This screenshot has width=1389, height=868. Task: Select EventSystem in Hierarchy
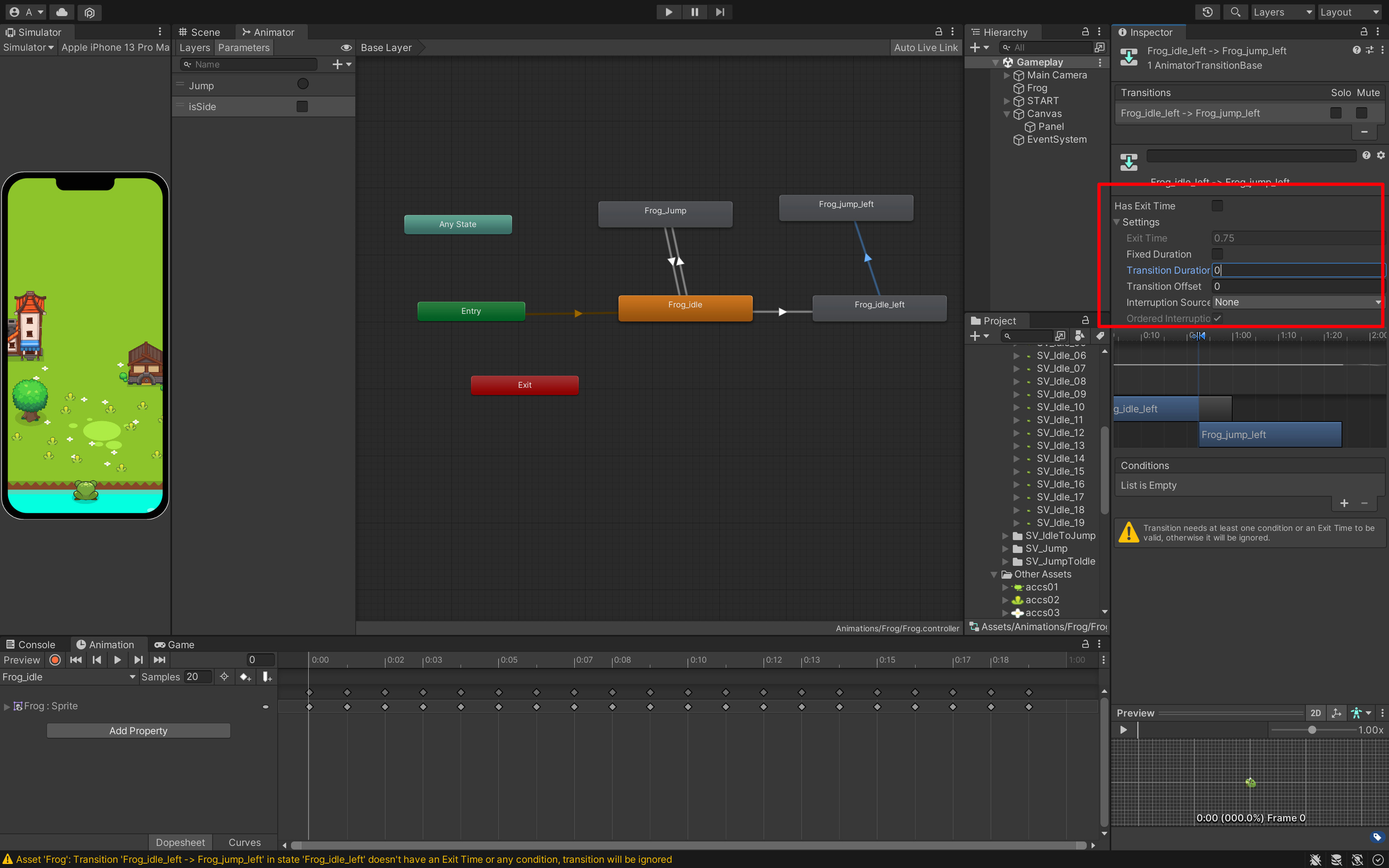tap(1056, 139)
